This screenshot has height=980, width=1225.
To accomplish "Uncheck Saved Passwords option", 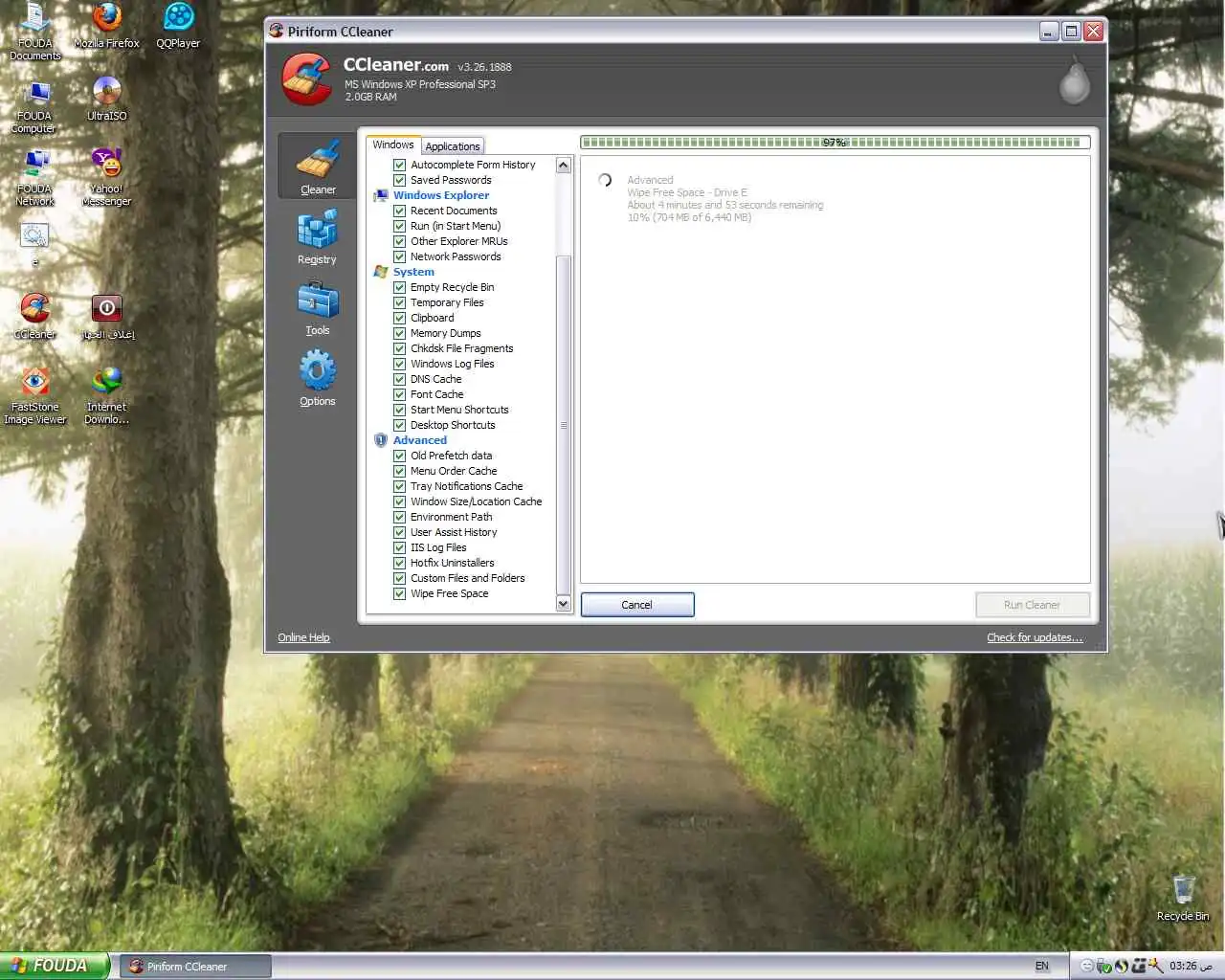I will click(400, 180).
